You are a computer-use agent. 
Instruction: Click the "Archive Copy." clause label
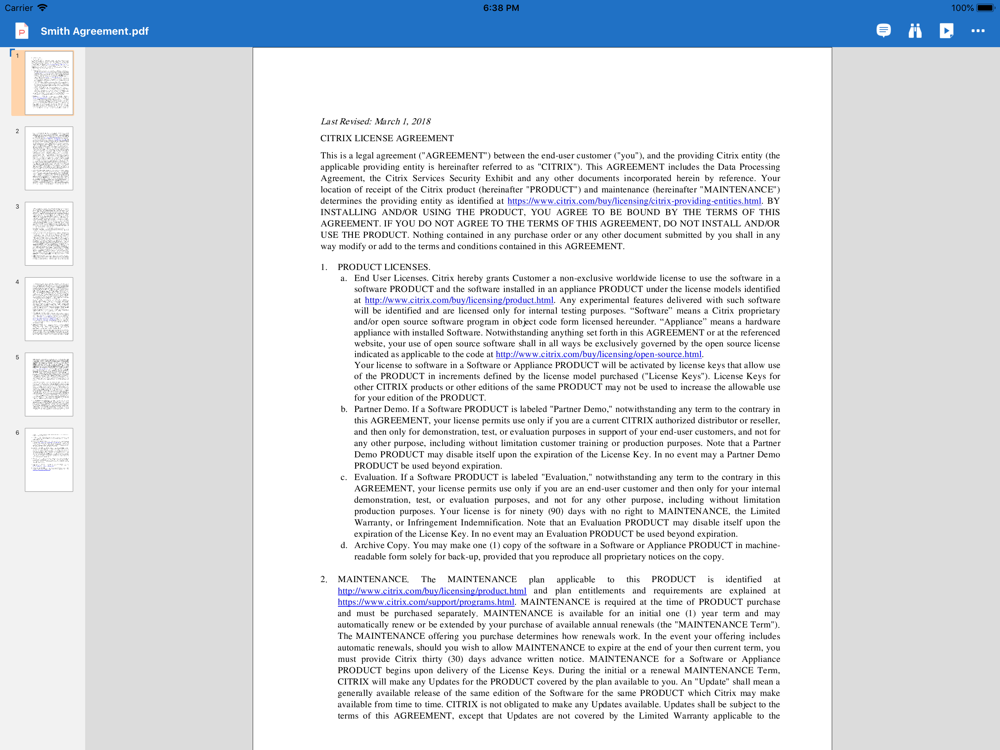(381, 545)
